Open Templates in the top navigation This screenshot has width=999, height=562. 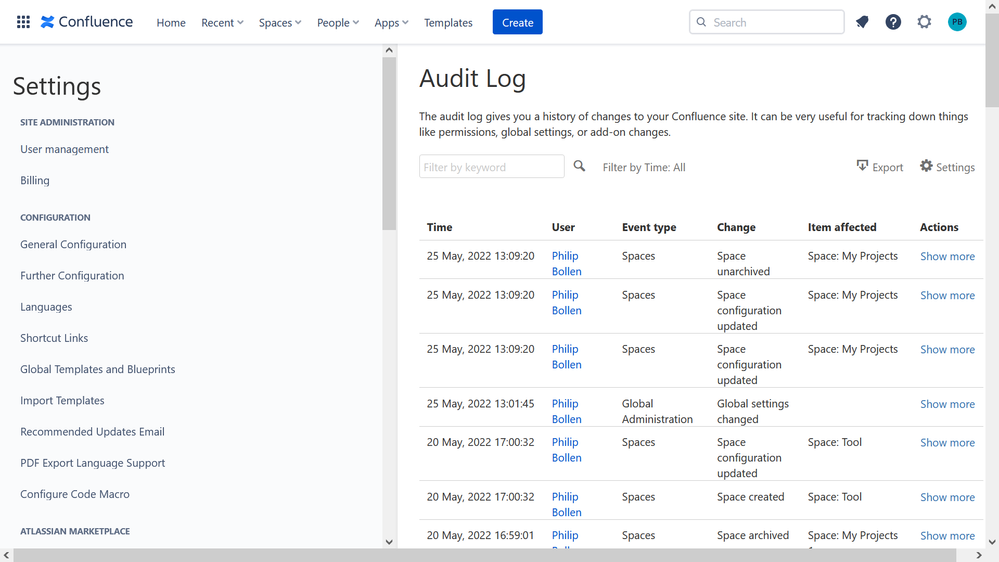click(449, 22)
